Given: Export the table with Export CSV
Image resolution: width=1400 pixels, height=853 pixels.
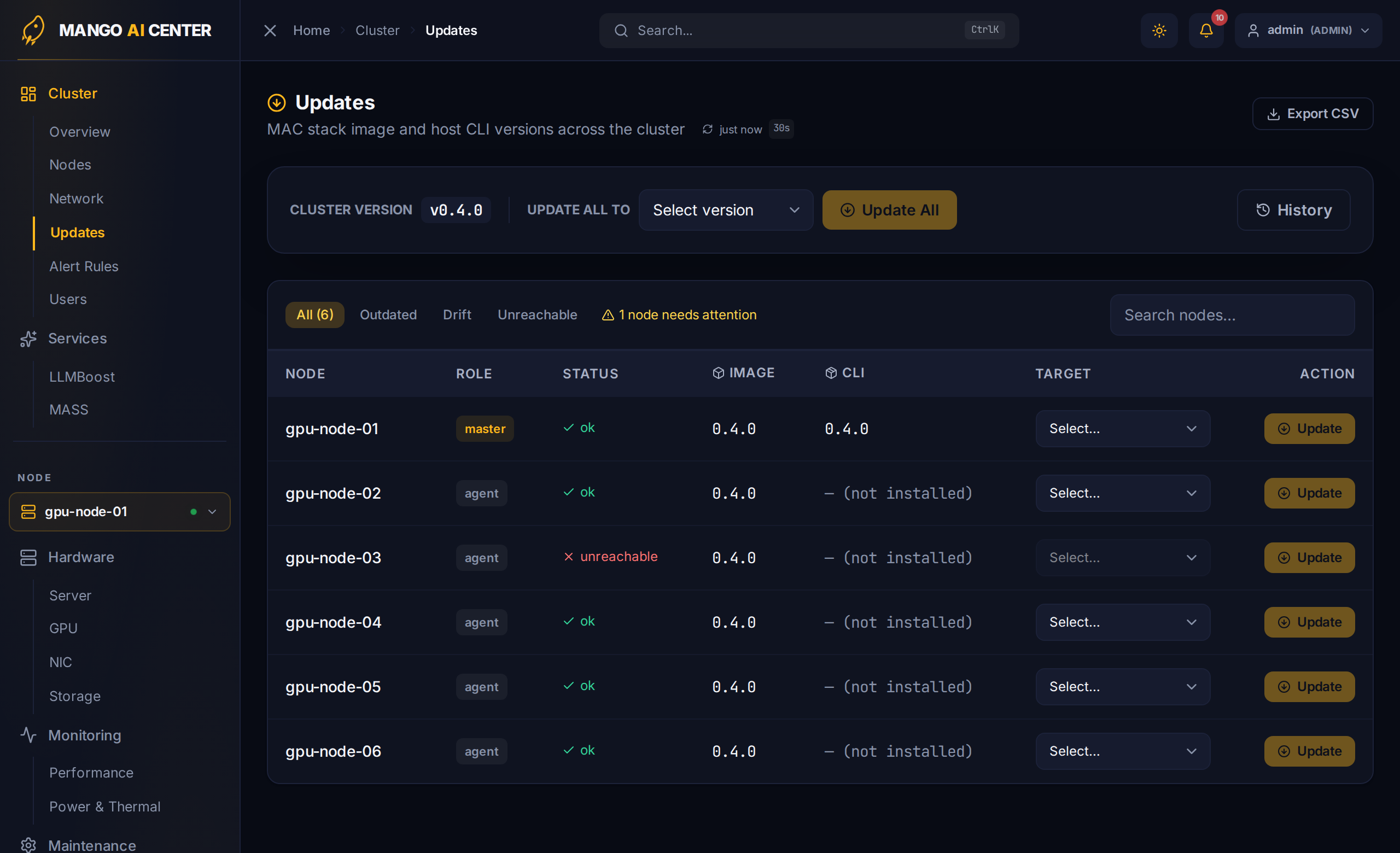Looking at the screenshot, I should [1312, 114].
